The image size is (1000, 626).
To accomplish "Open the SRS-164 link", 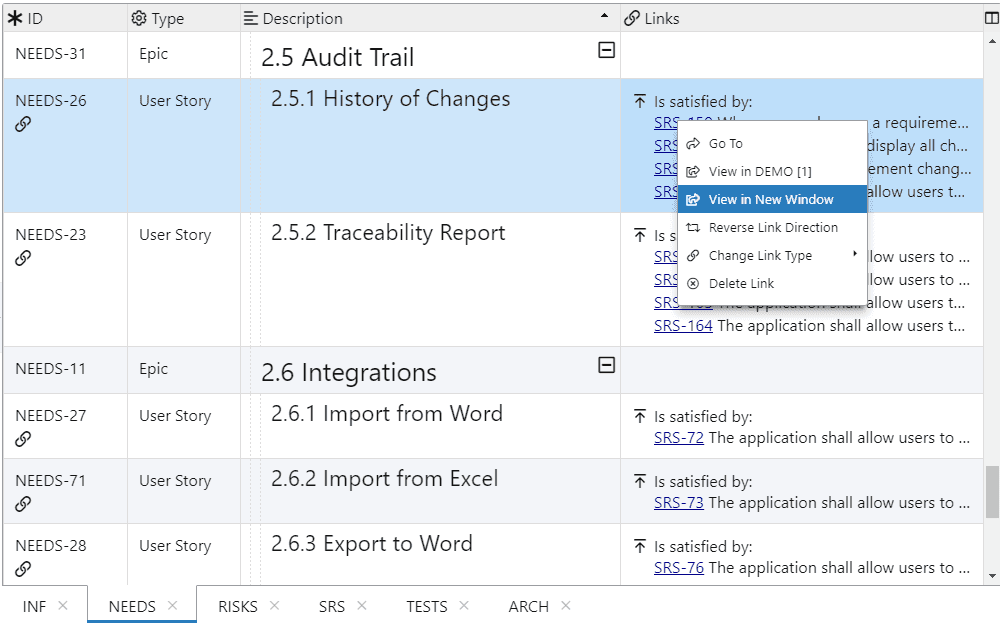I will [683, 326].
